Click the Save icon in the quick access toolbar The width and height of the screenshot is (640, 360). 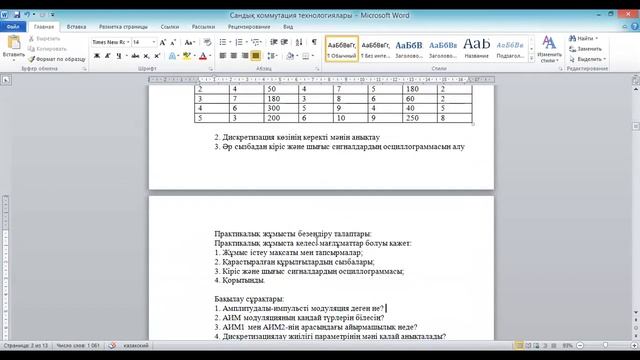click(x=16, y=15)
